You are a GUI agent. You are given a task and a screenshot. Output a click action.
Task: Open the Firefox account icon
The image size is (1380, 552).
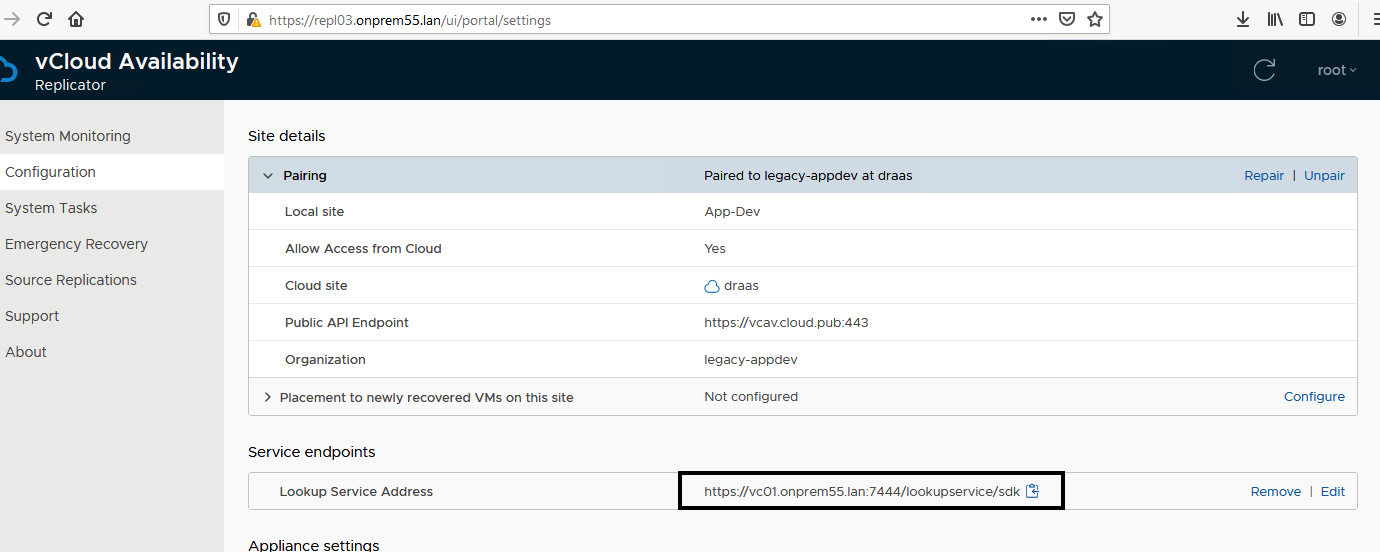(x=1339, y=19)
